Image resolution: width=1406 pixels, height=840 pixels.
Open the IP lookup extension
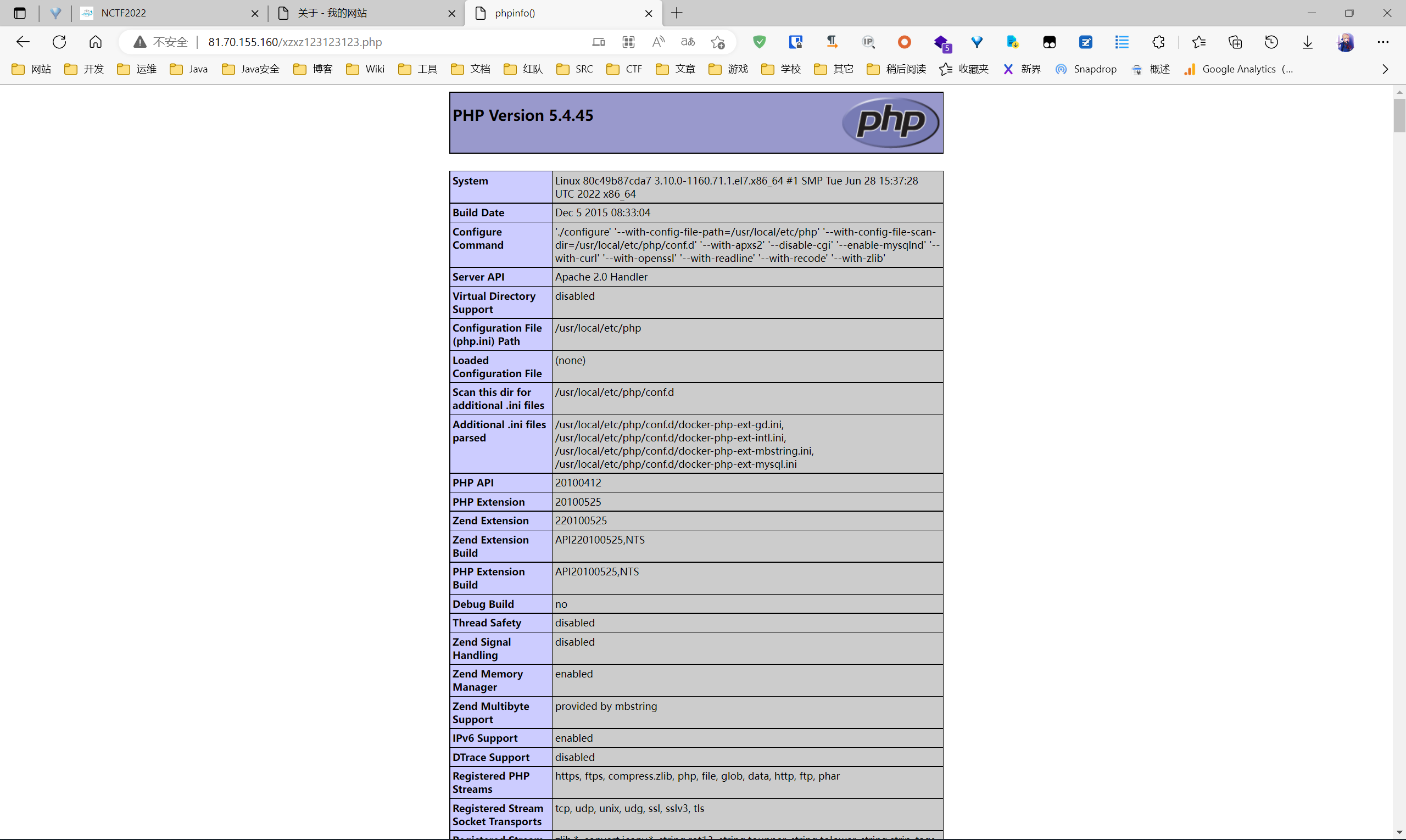pyautogui.click(x=868, y=42)
